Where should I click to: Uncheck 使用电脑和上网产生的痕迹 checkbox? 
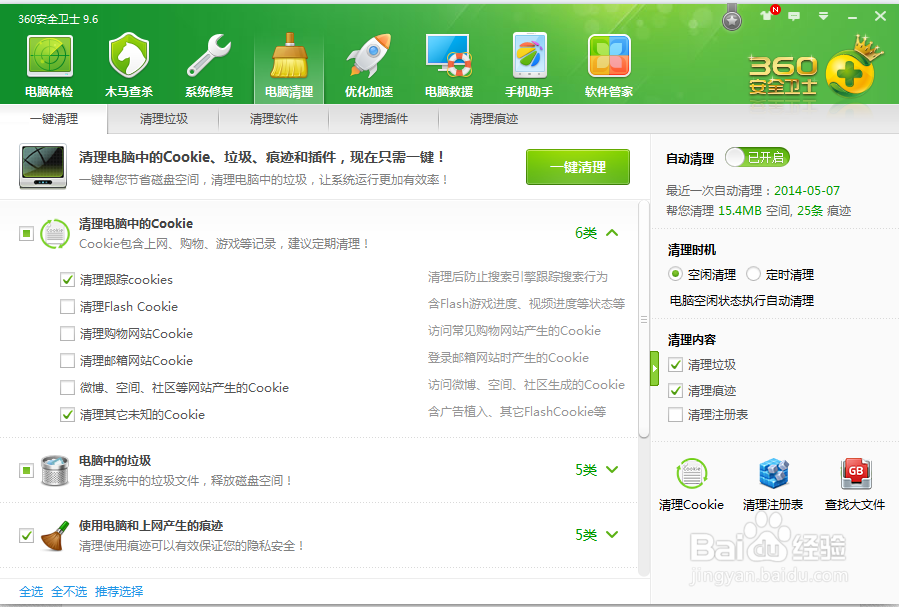(26, 535)
